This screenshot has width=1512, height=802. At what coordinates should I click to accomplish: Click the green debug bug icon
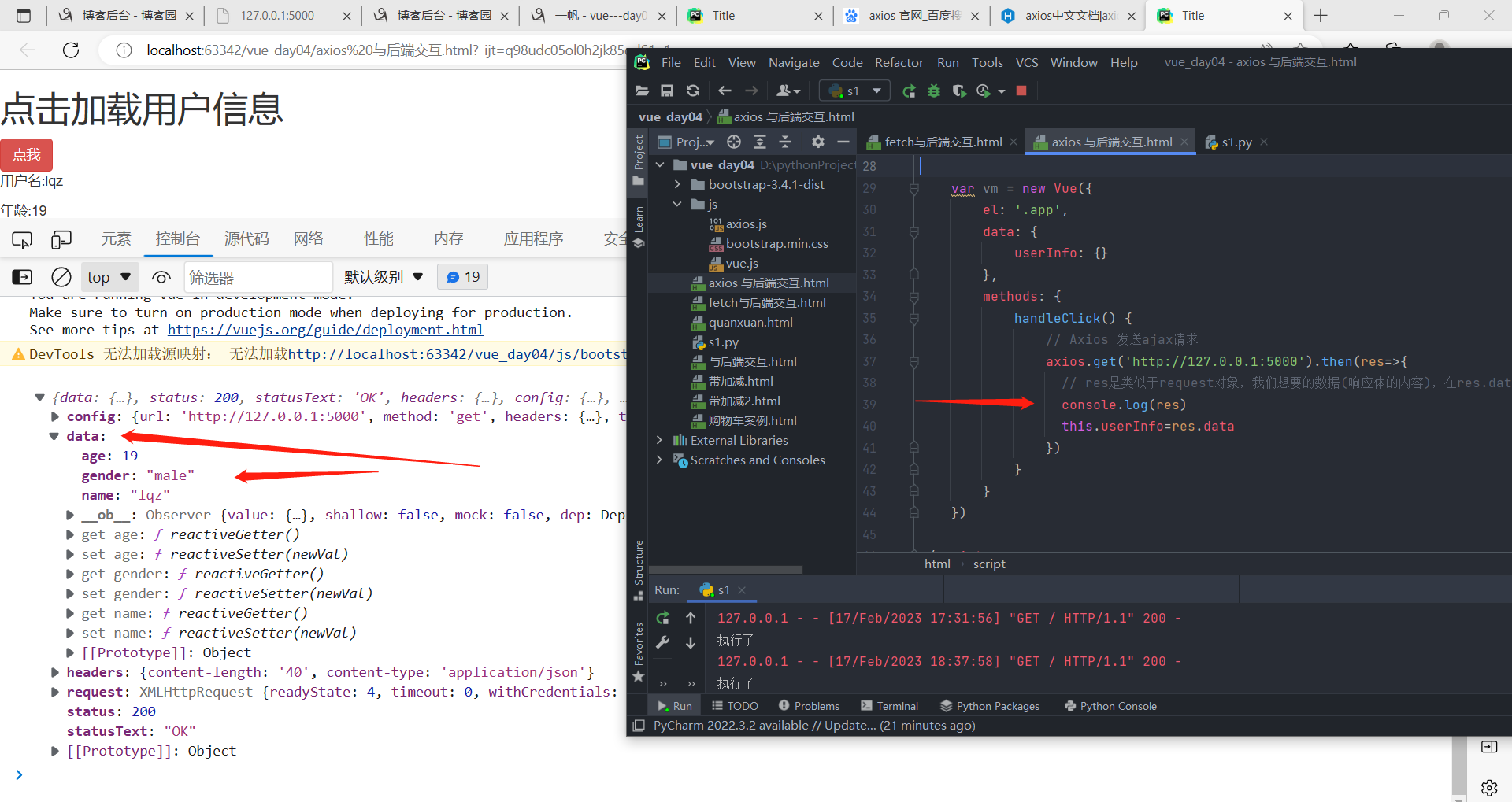click(x=934, y=91)
